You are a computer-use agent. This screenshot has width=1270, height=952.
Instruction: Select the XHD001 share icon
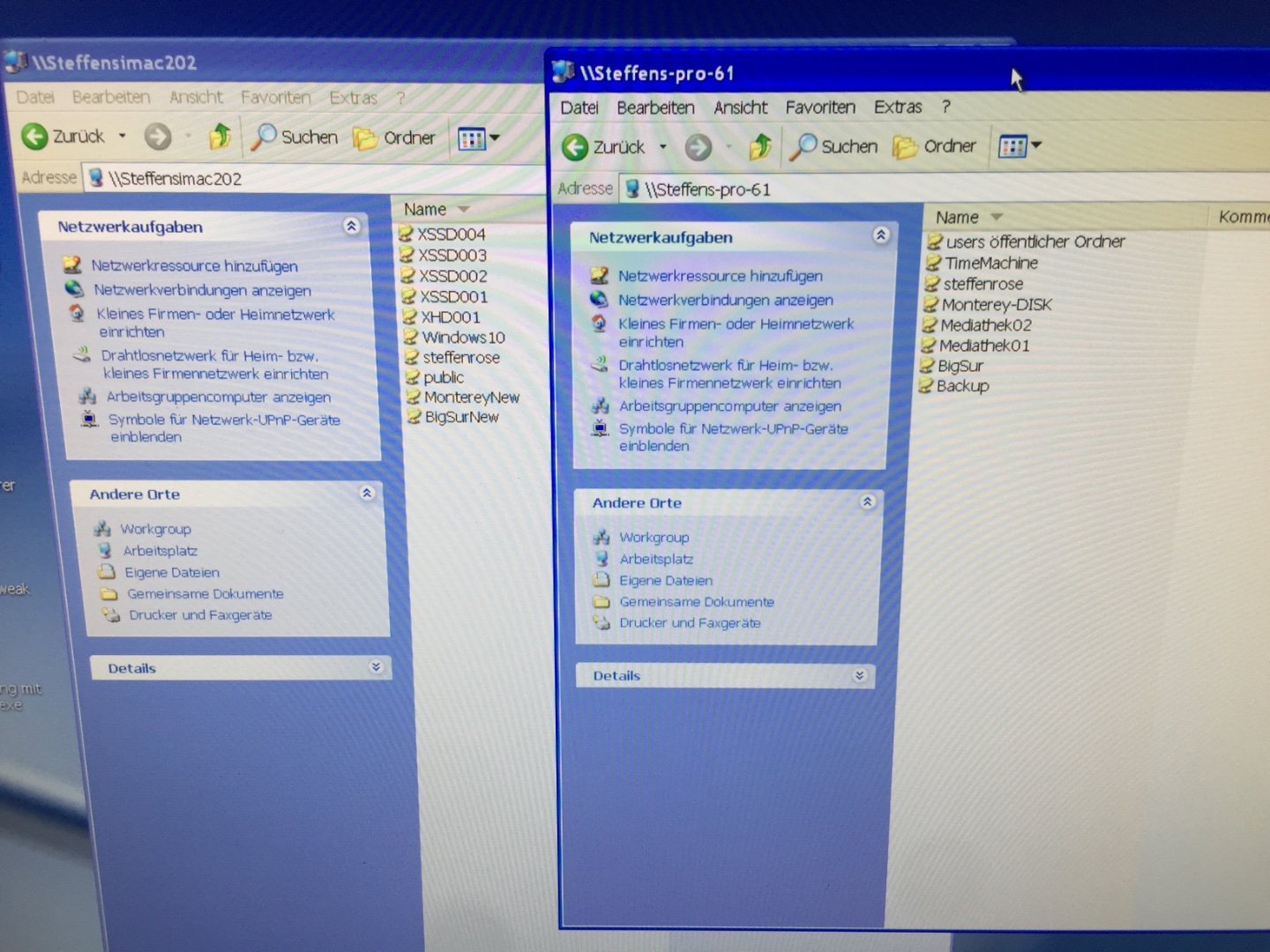(x=409, y=316)
